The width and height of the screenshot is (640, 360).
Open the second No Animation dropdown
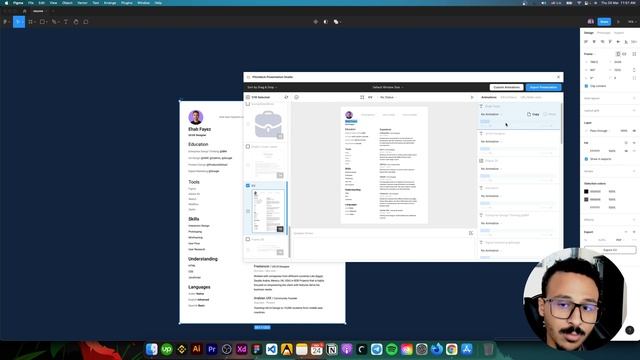[491, 142]
